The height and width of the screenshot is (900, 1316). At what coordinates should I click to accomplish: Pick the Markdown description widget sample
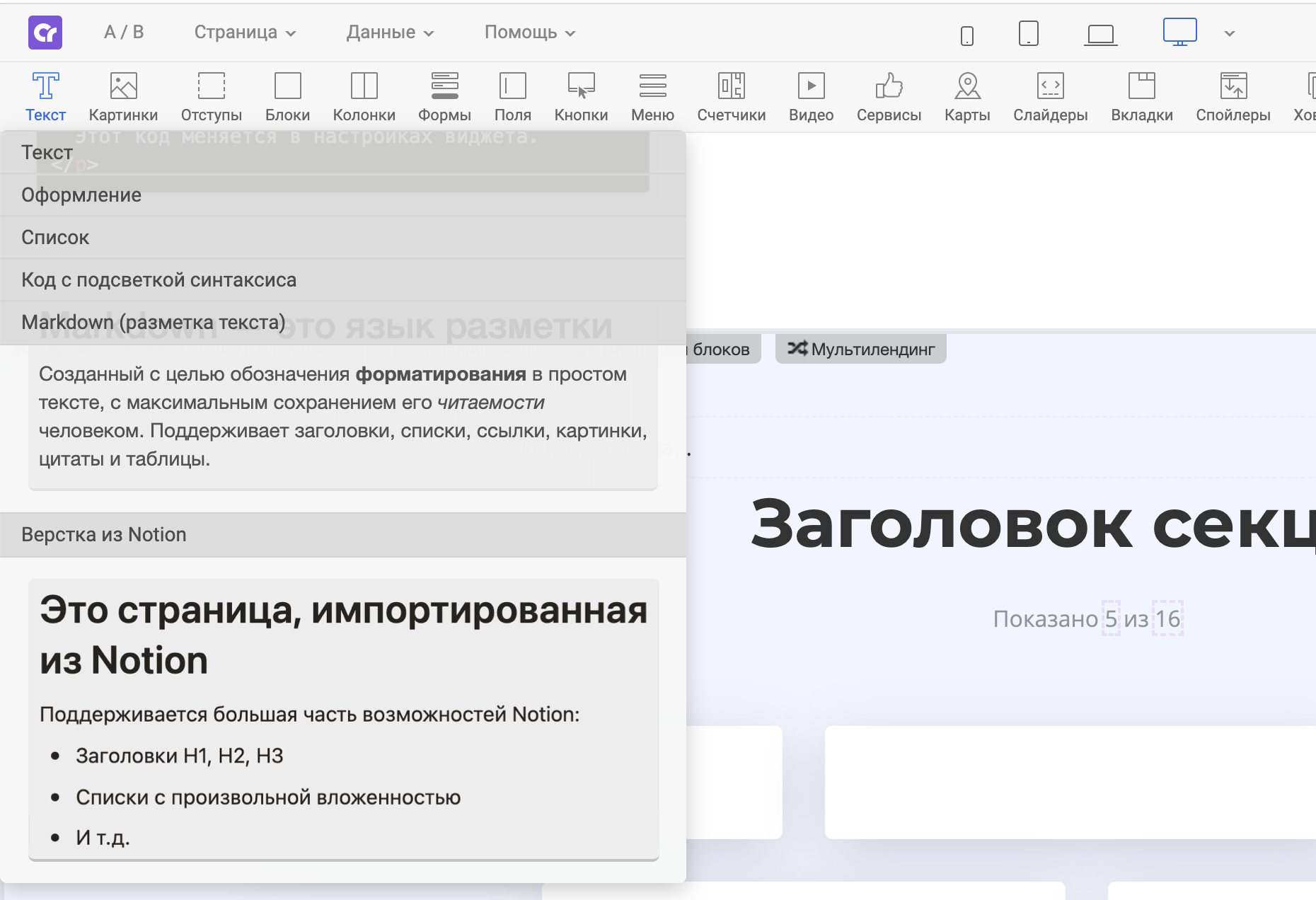click(x=343, y=416)
